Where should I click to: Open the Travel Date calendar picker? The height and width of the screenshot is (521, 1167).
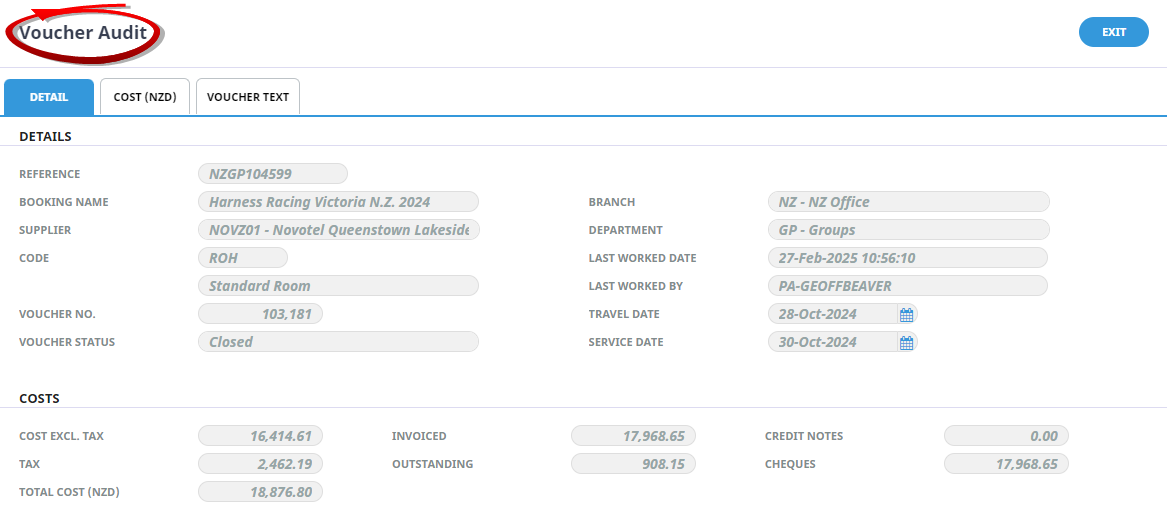[906, 315]
